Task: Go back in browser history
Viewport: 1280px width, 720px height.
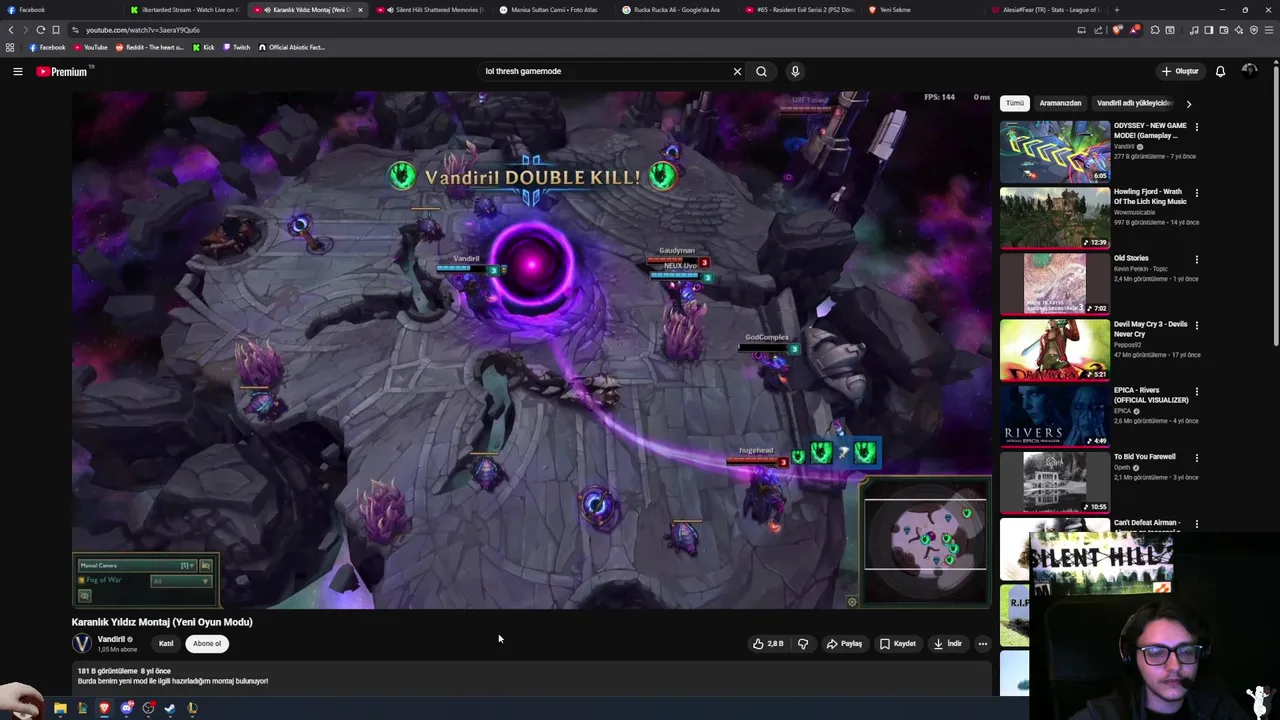Action: (11, 30)
